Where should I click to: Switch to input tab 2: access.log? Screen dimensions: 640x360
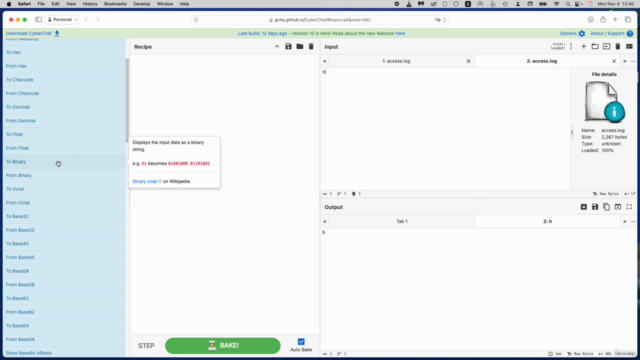[542, 61]
